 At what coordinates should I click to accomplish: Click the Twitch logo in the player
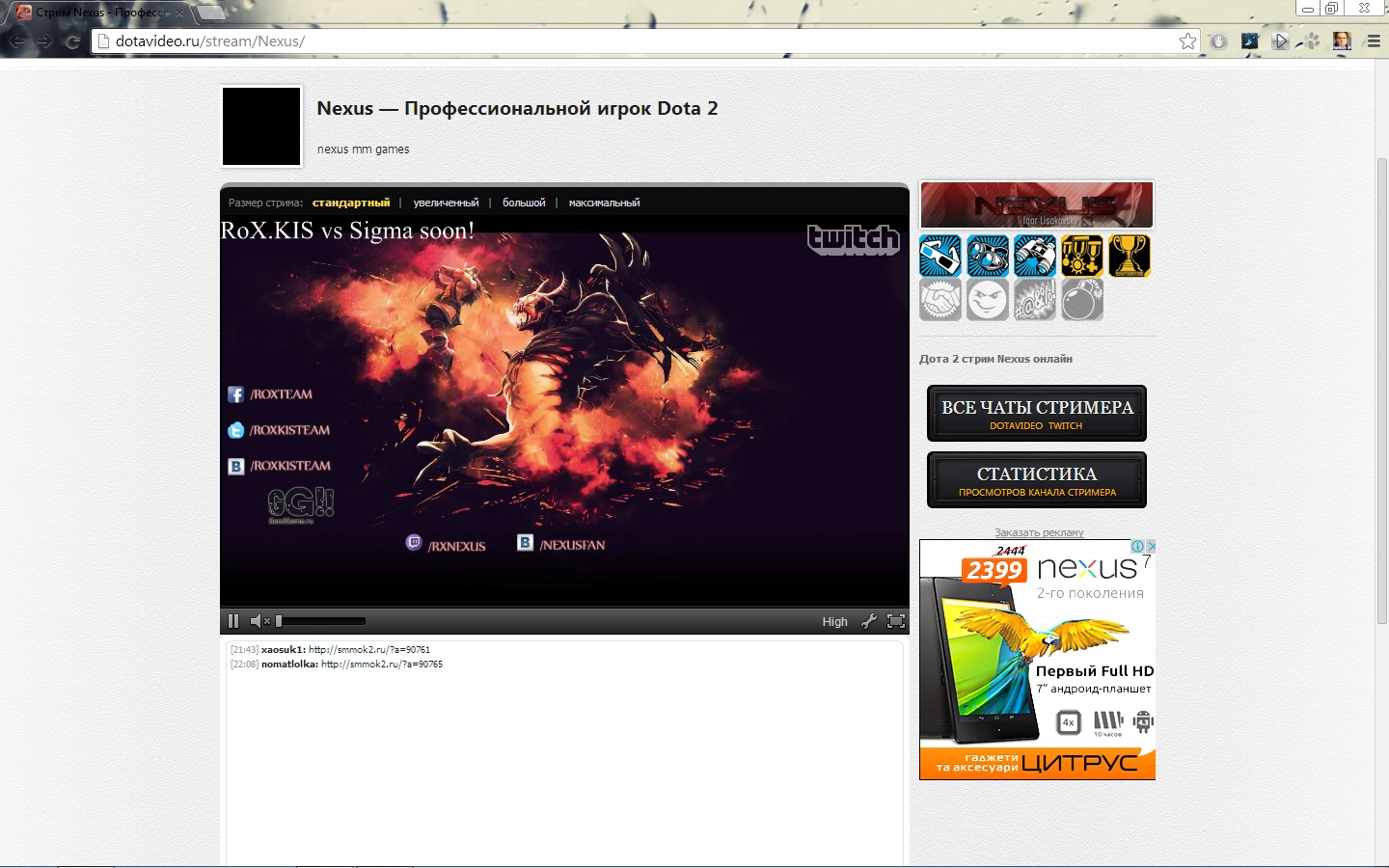point(854,239)
